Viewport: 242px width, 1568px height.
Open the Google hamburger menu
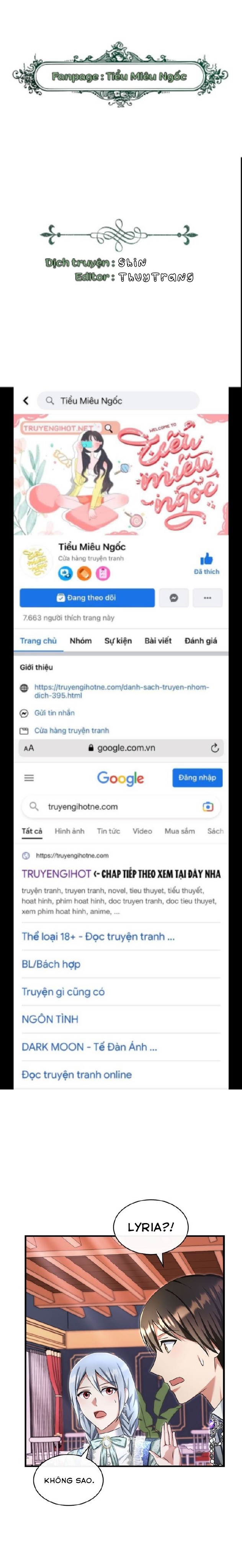coord(29,778)
